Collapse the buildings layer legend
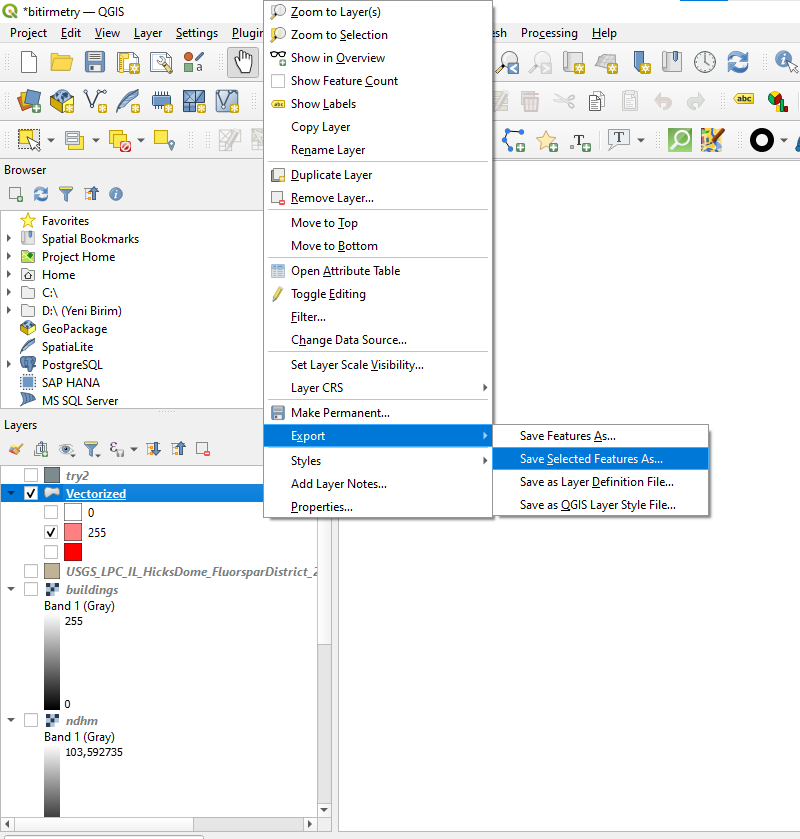800x839 pixels. point(11,589)
